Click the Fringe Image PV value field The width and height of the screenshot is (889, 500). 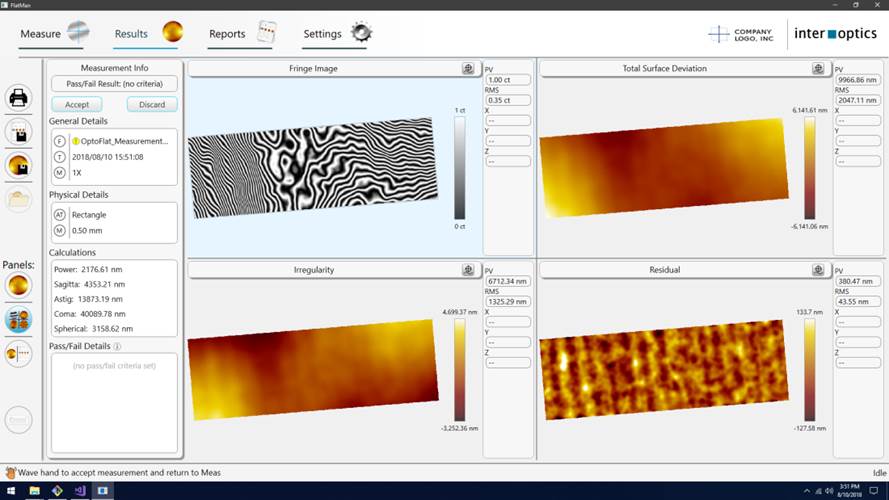[505, 80]
